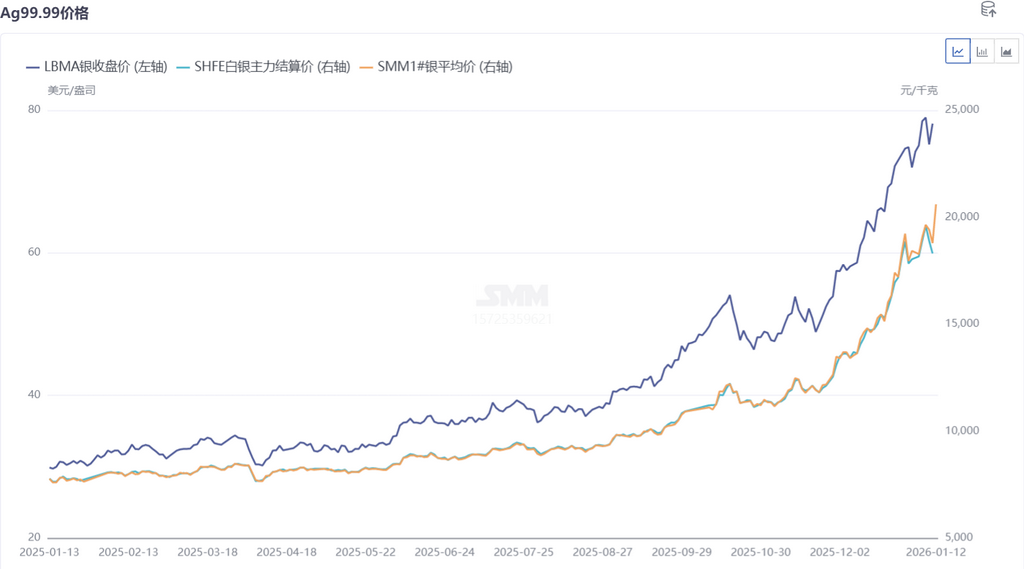The width and height of the screenshot is (1024, 569).
Task: Toggle the LBMA银收盘价 legend series
Action: (x=97, y=67)
